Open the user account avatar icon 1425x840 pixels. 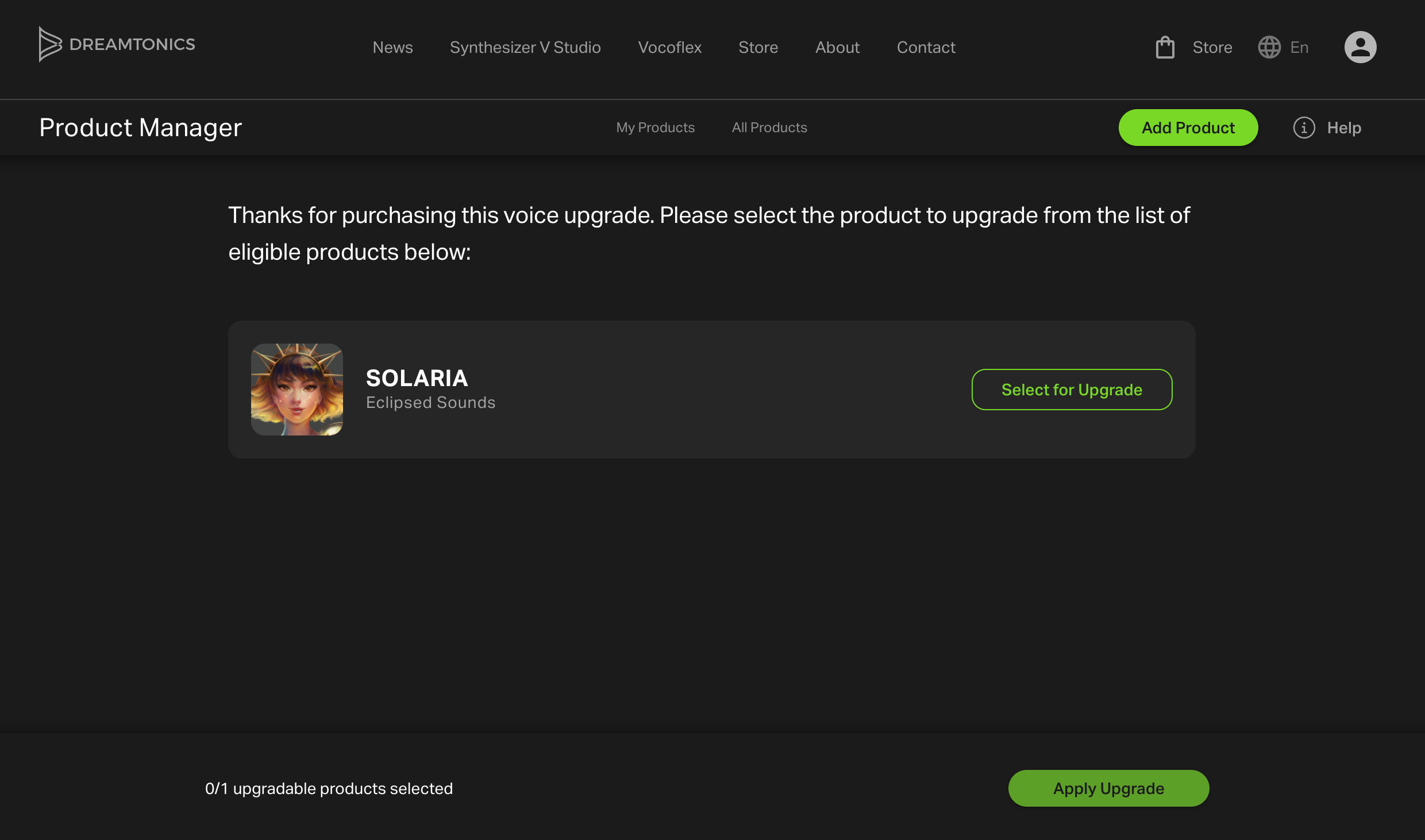coord(1360,47)
